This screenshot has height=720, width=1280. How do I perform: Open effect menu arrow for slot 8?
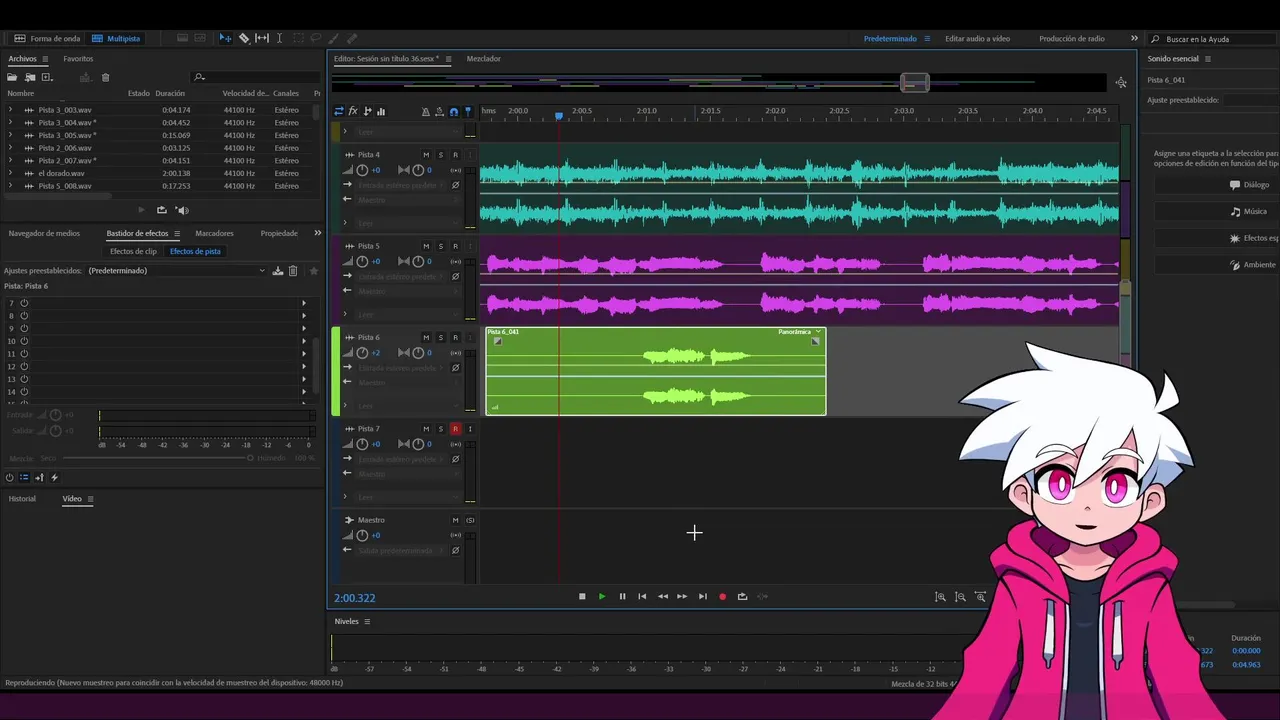click(x=304, y=316)
